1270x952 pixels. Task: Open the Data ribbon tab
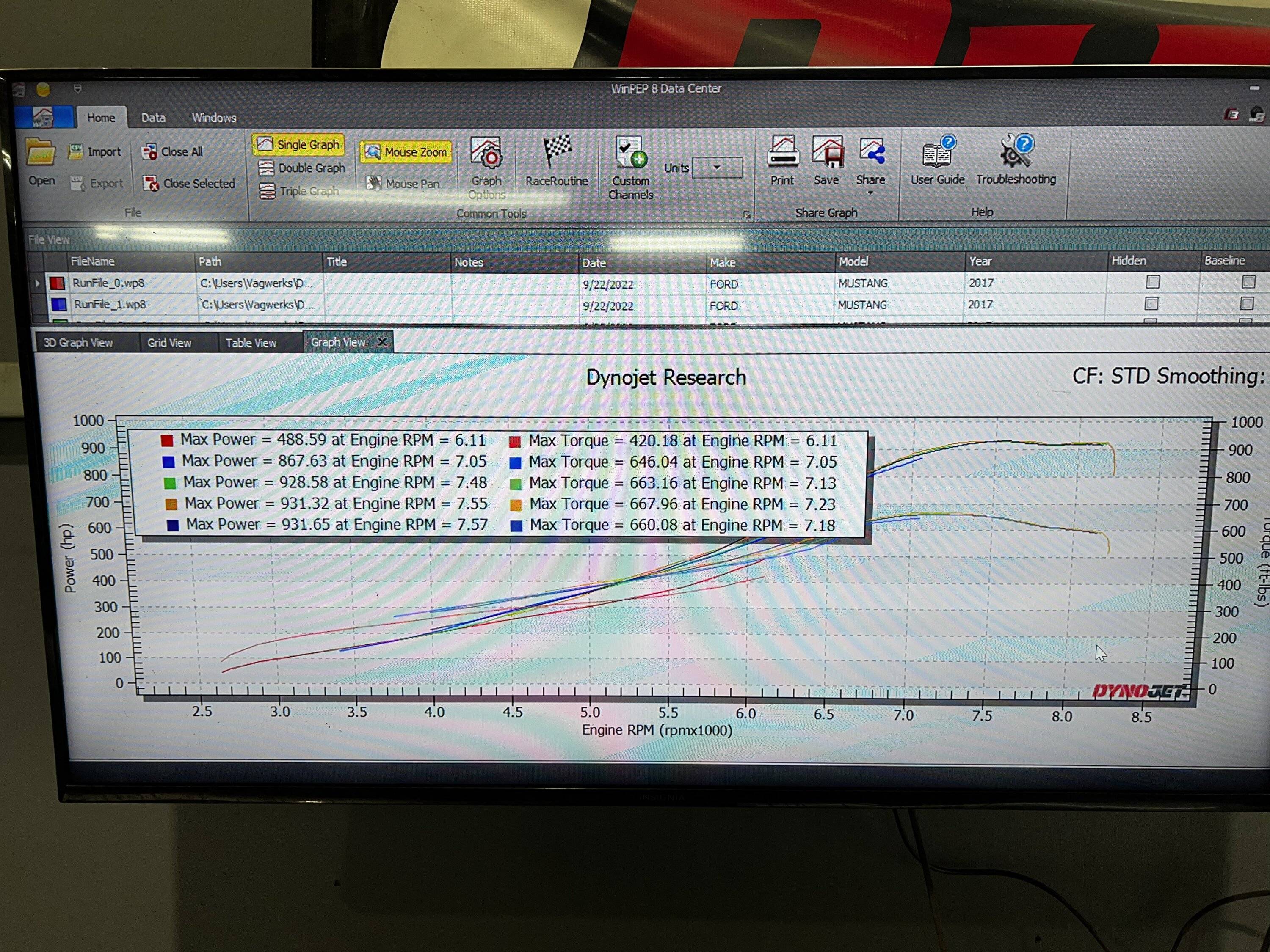point(153,118)
